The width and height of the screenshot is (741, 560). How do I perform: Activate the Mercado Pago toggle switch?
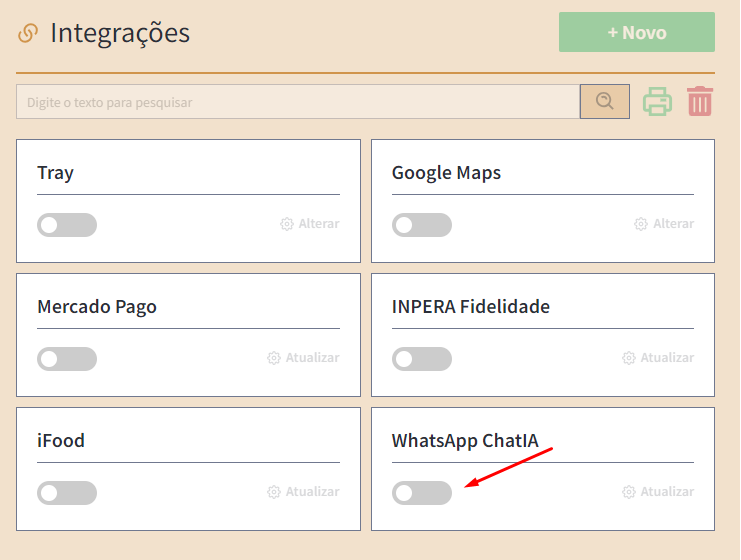click(x=67, y=359)
